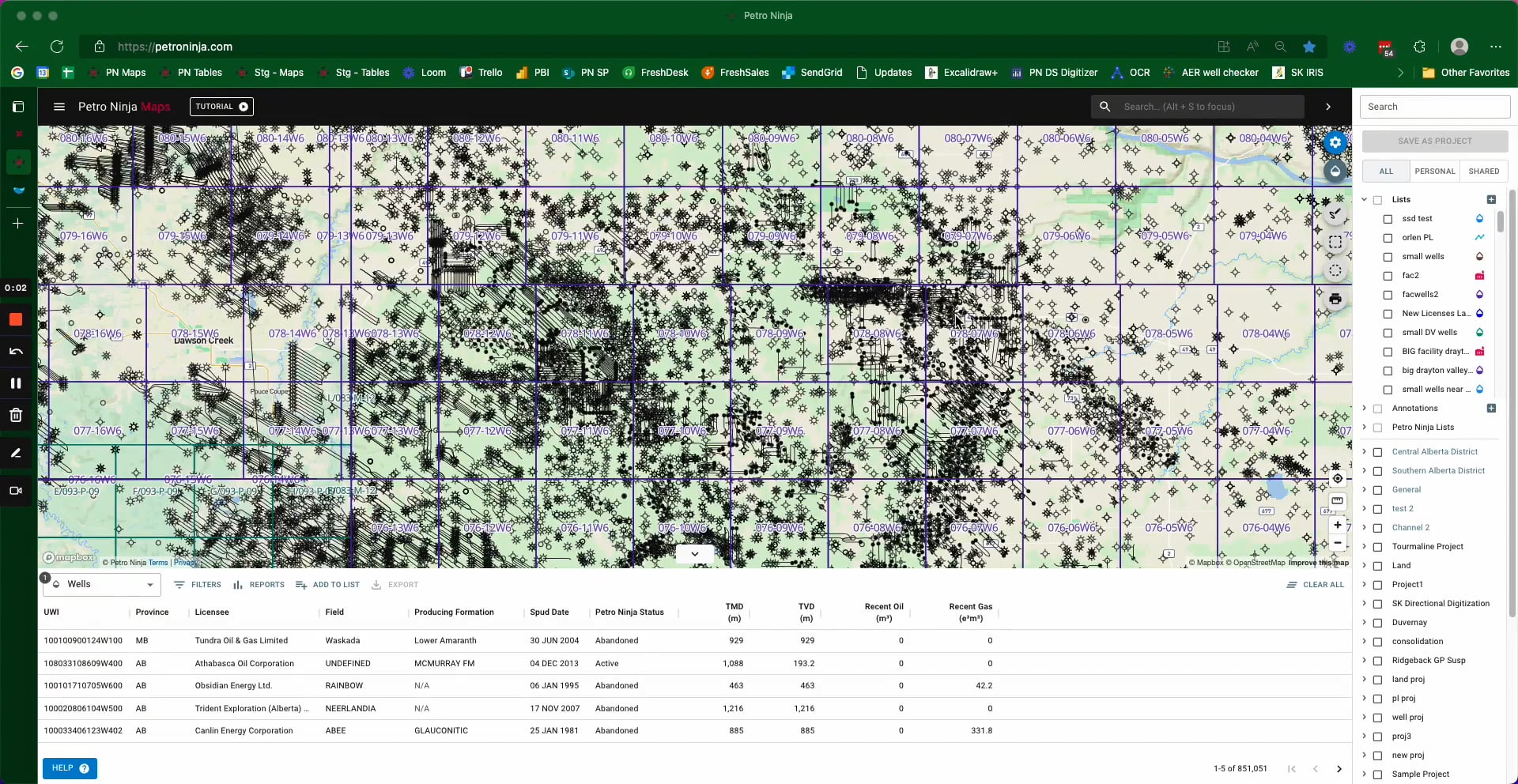
Task: Collapse the right side panel arrow
Action: [1328, 107]
